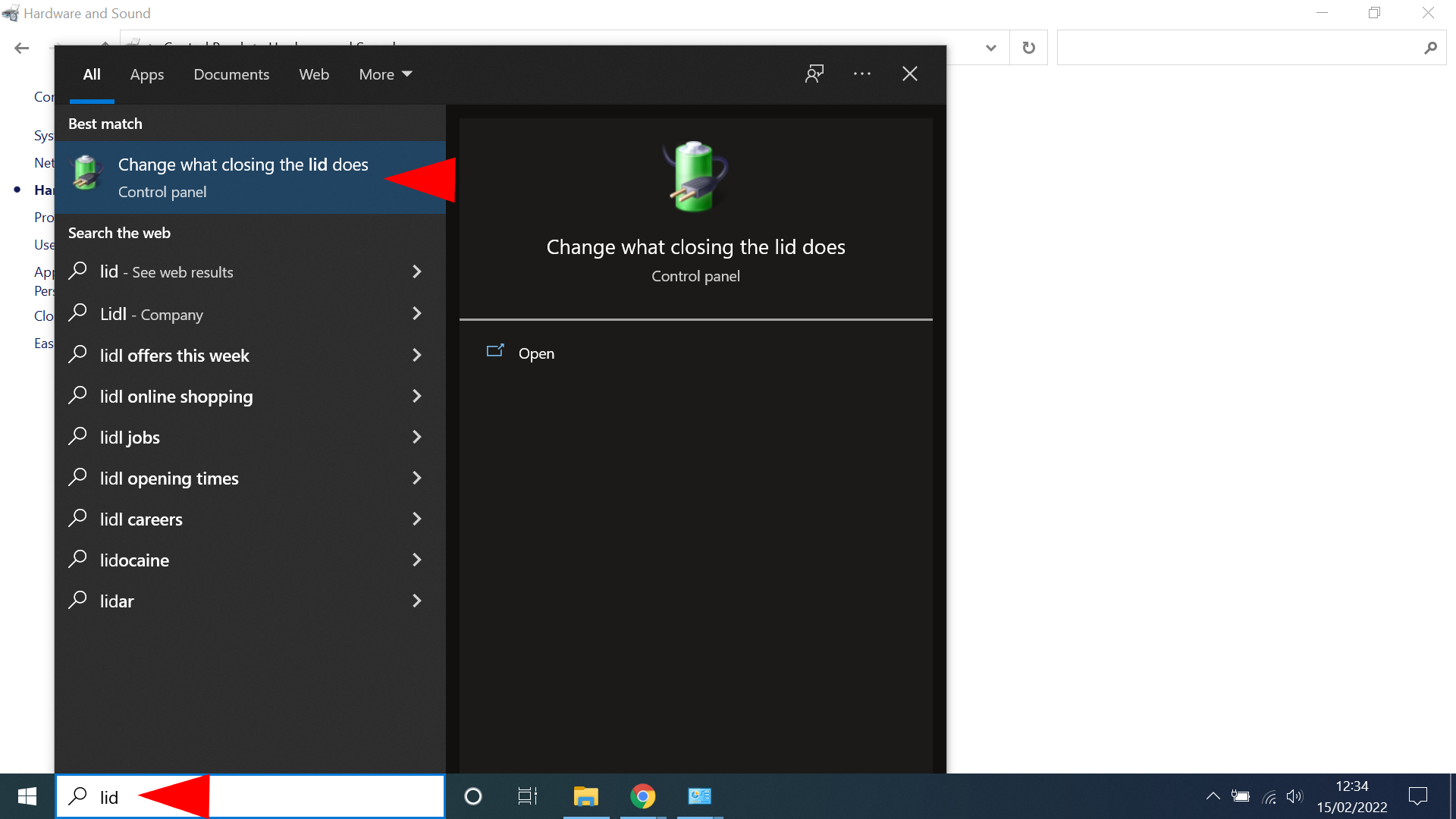Select the 'More' dropdown in search filters
1456x819 pixels.
coord(384,74)
